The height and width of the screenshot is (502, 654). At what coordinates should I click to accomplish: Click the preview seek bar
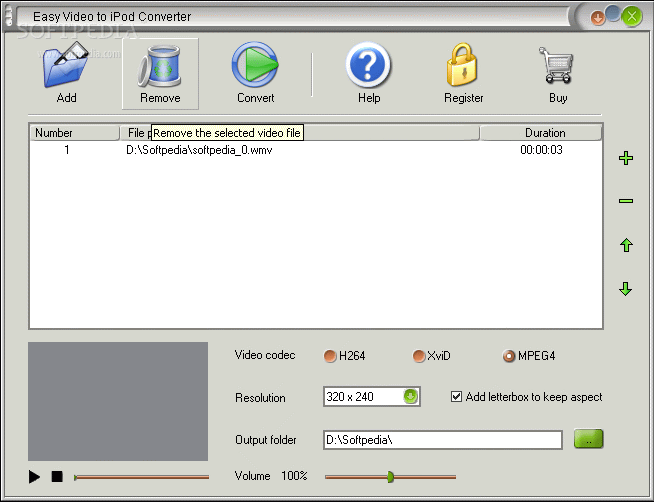[x=141, y=477]
